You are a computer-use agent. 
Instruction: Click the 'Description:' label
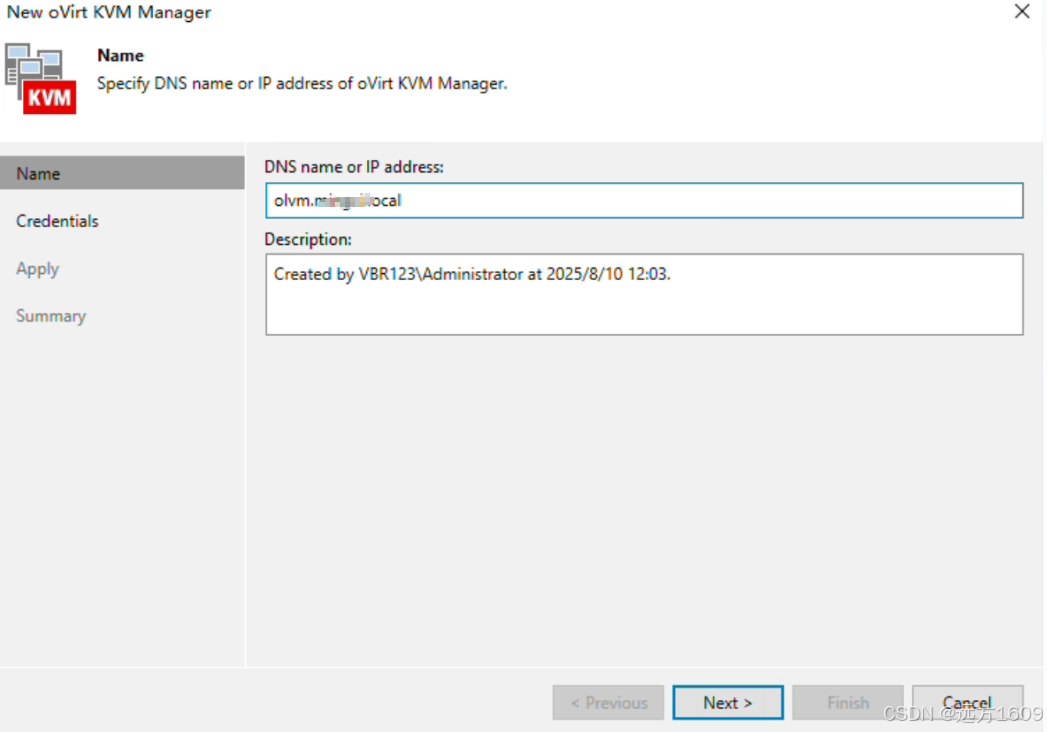pos(308,239)
